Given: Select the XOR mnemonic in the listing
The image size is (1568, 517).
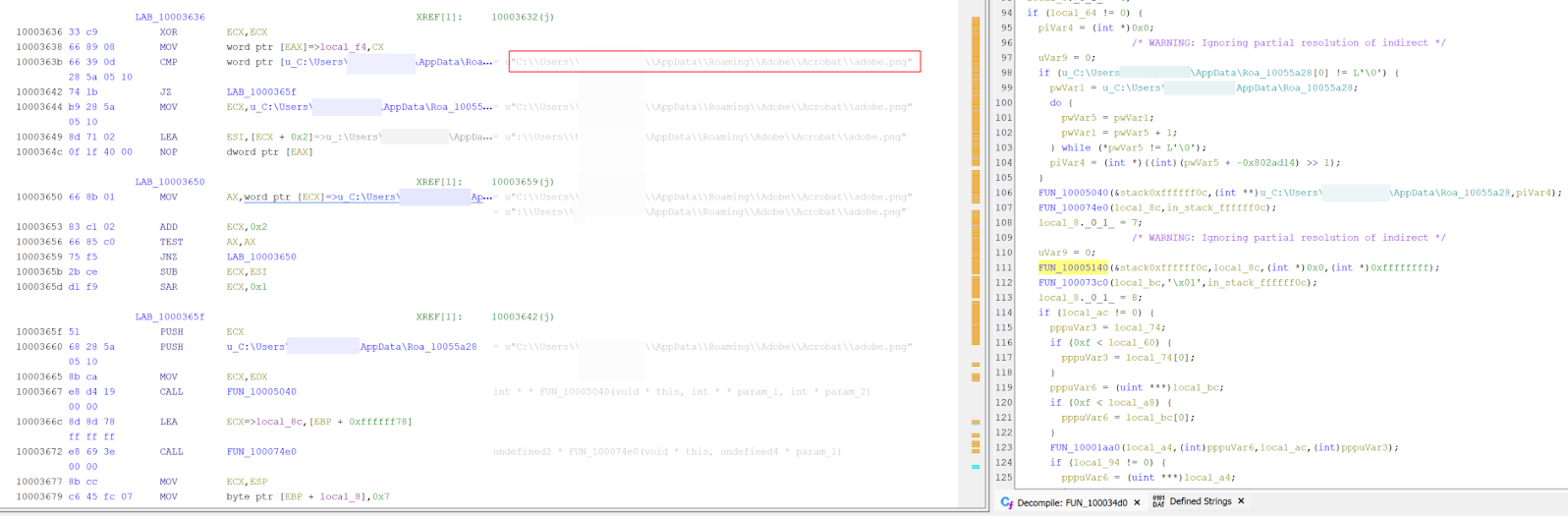Looking at the screenshot, I should pos(169,32).
